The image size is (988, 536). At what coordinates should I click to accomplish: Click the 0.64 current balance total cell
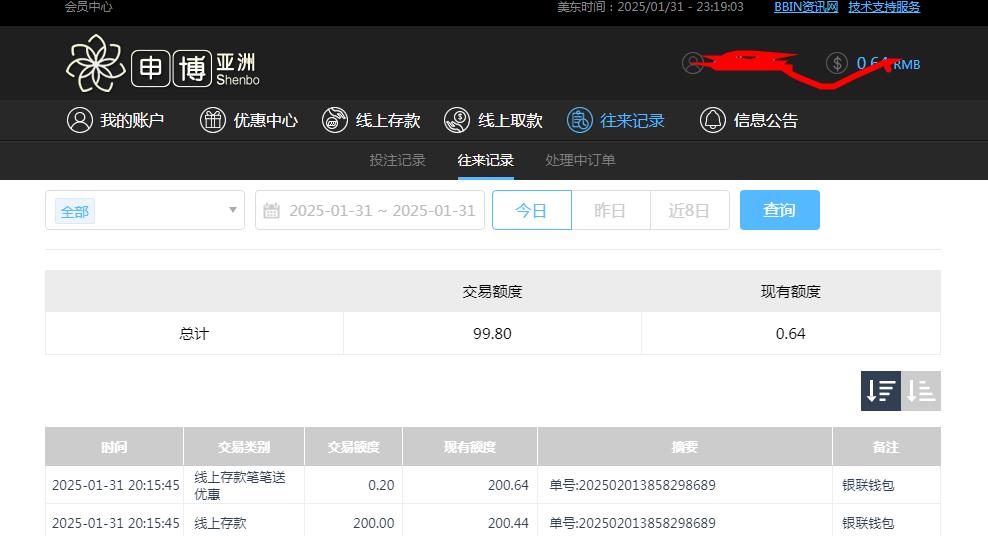pos(790,333)
